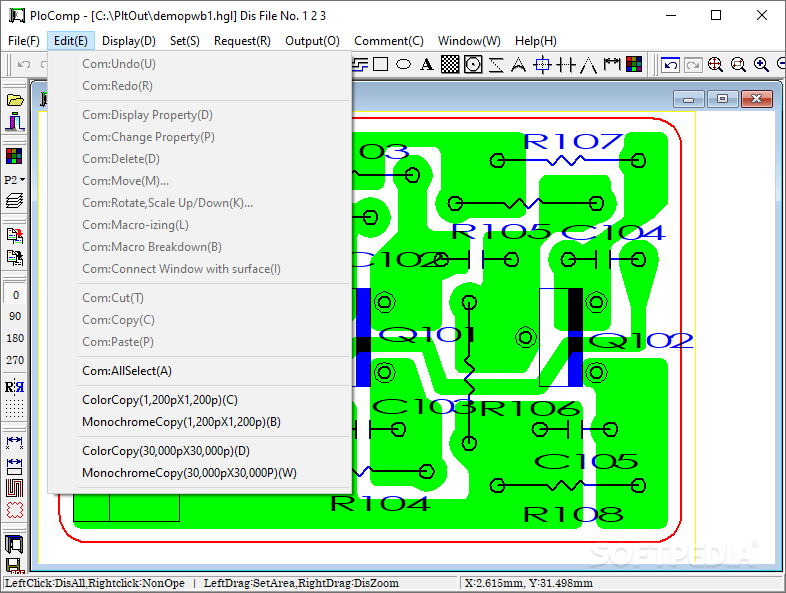Open the color palette grid in left toolbar
786x593 pixels.
click(x=14, y=156)
